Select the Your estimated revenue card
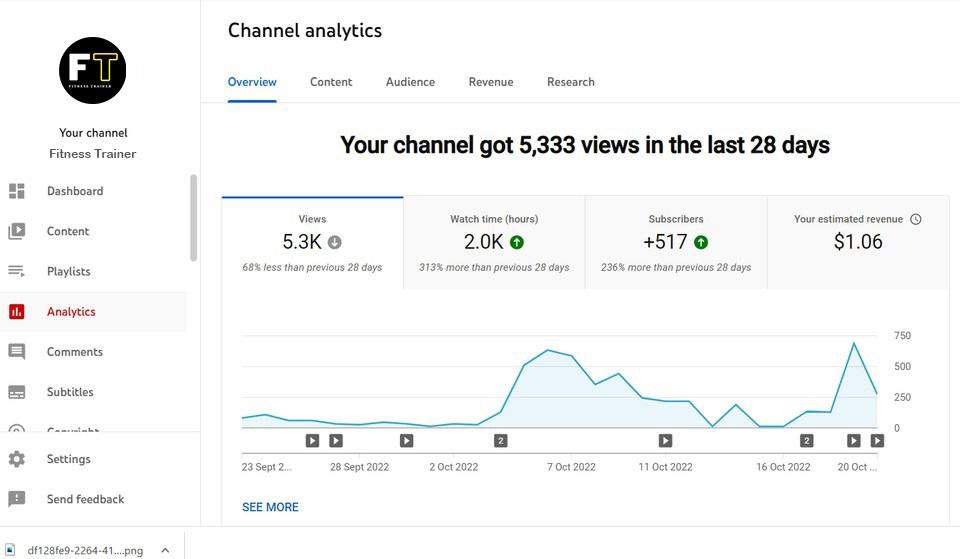The width and height of the screenshot is (960, 559). [x=858, y=242]
